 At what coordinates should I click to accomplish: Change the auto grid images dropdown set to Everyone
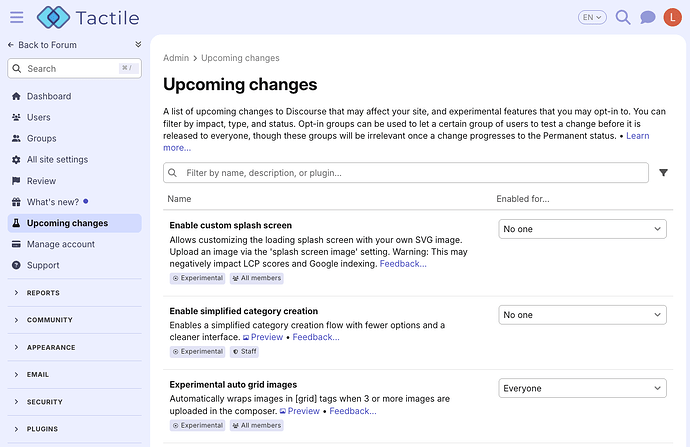click(x=582, y=388)
